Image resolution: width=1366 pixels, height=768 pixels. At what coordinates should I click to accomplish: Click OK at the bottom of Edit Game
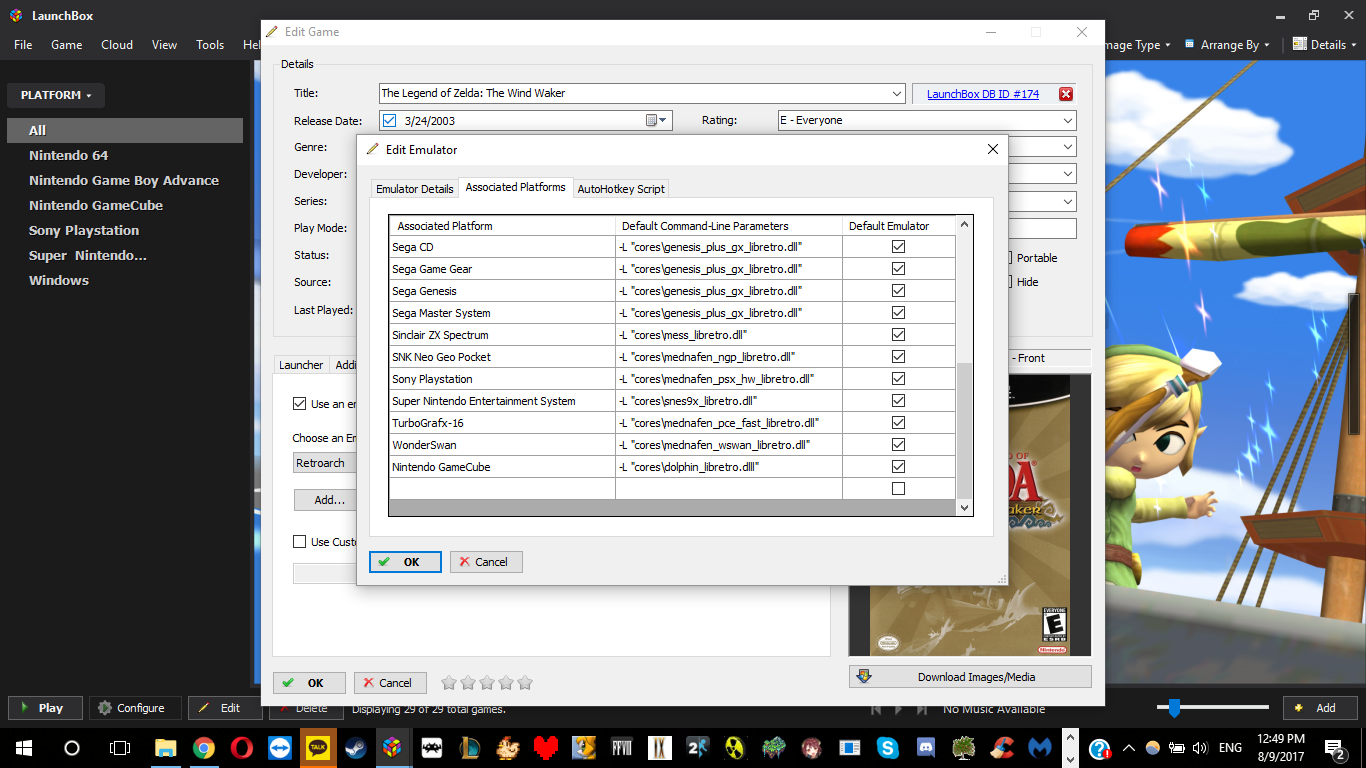[x=309, y=683]
